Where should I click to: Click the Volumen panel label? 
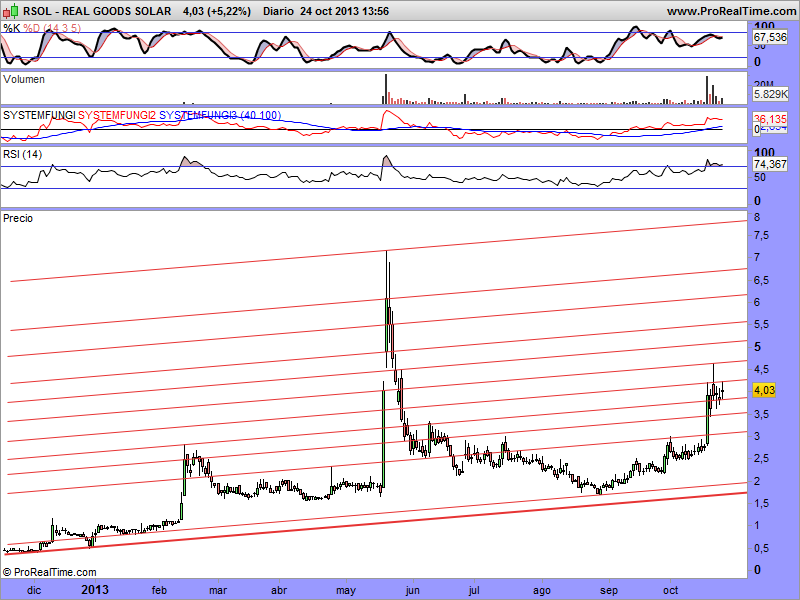pos(23,79)
